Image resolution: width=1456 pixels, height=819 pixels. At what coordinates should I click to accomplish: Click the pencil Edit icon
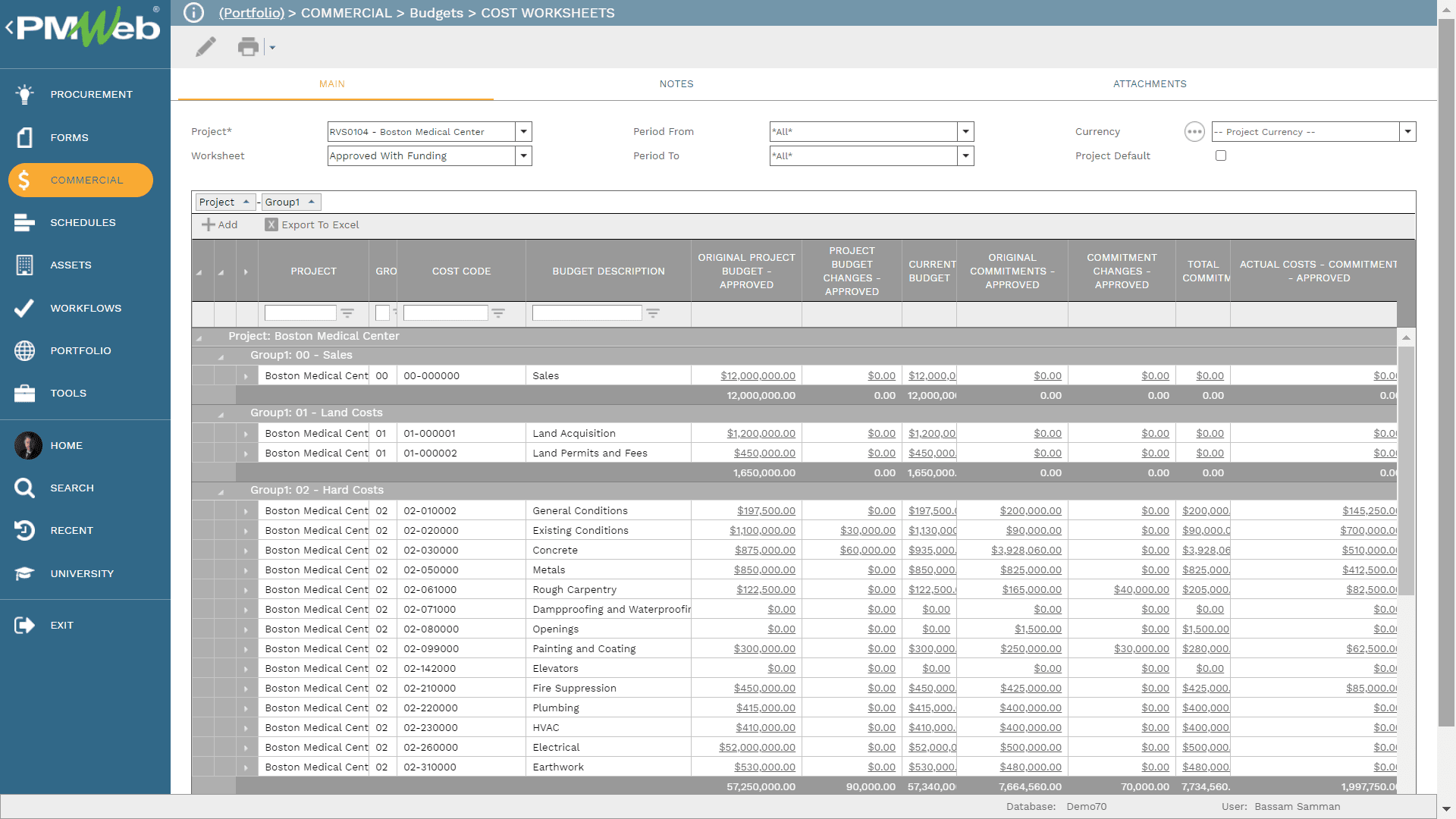(x=206, y=47)
